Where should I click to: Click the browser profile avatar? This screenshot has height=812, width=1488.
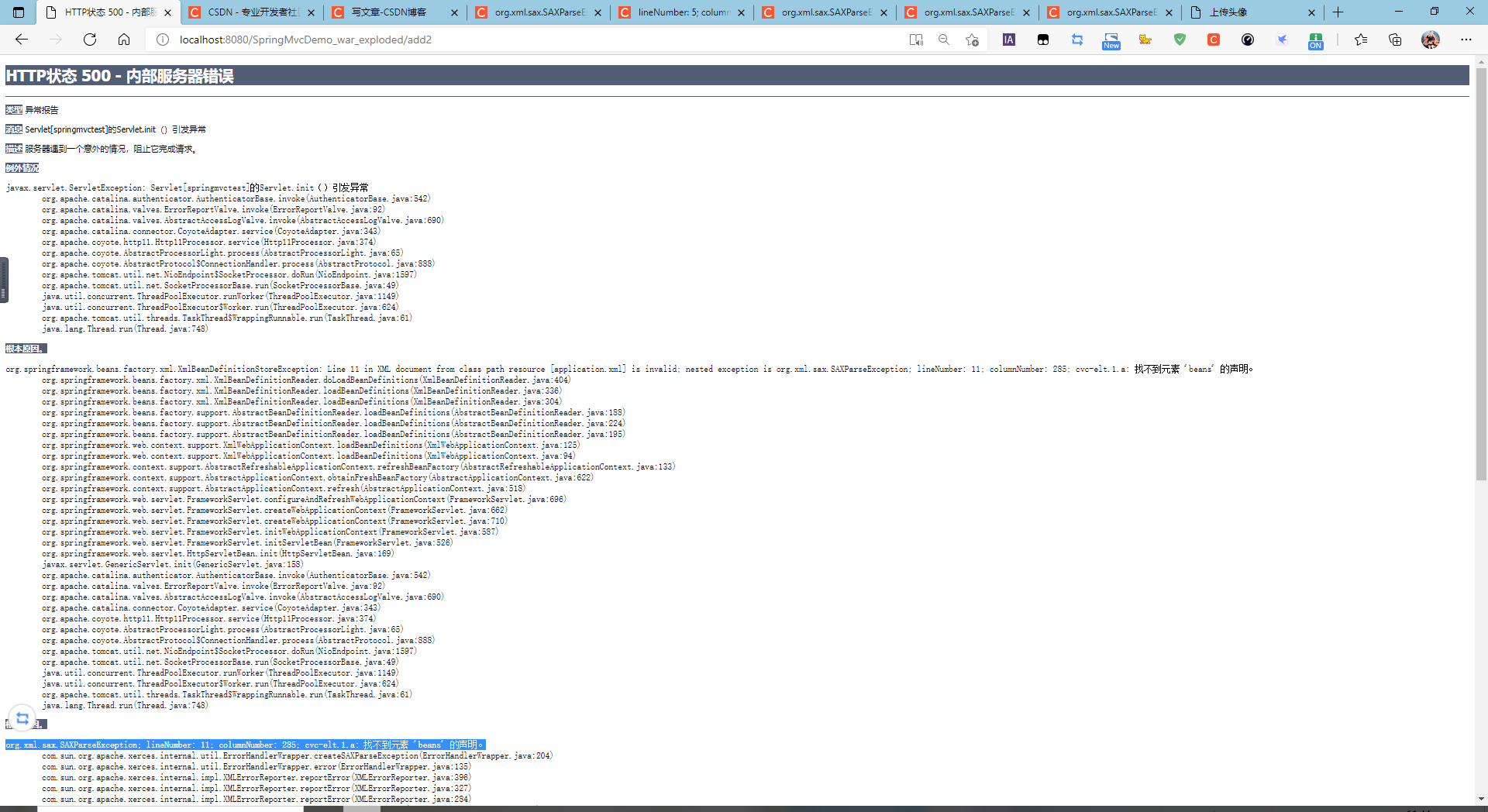coord(1430,40)
